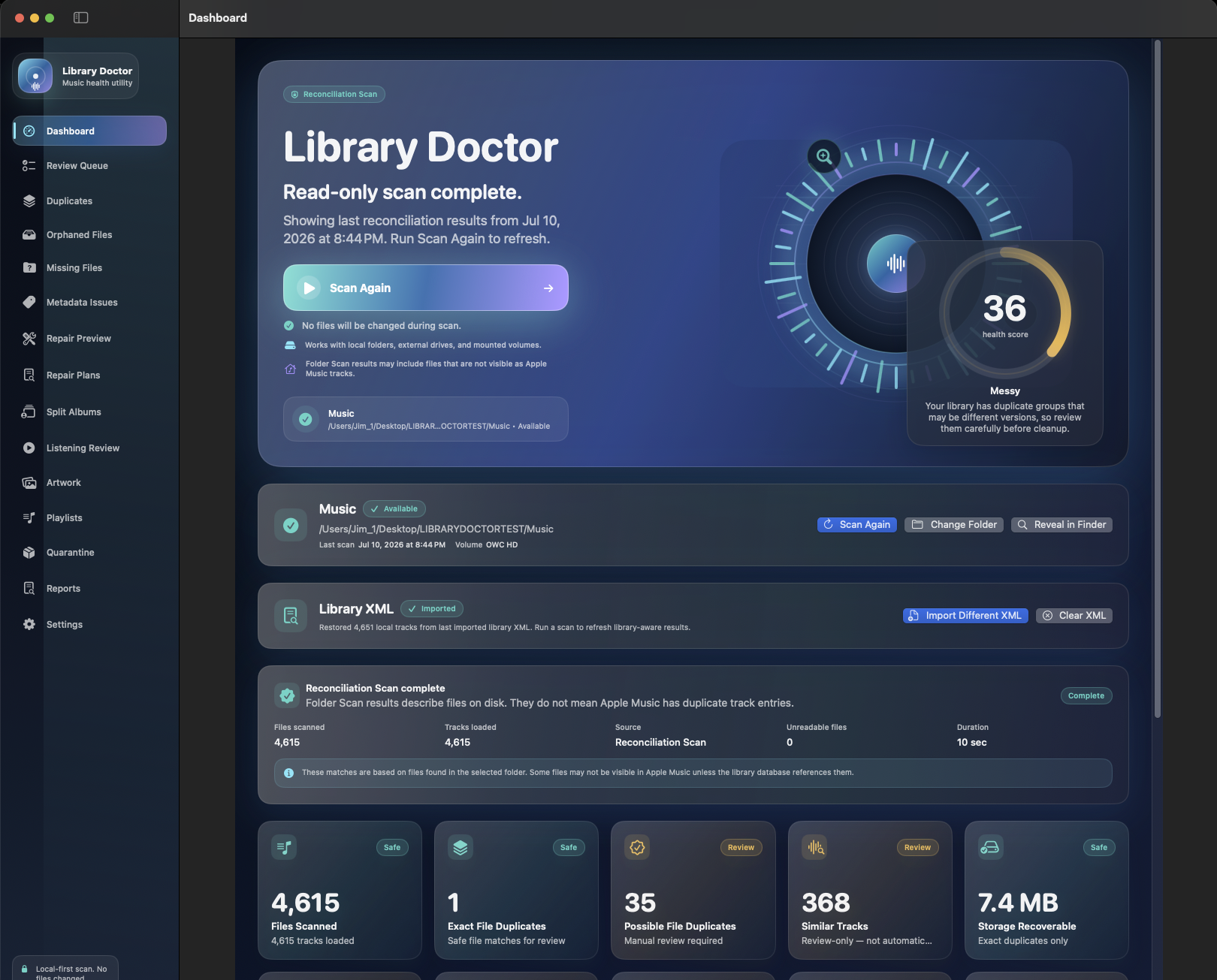1217x980 pixels.
Task: Click the arrow on hero Scan Again button
Action: click(548, 288)
